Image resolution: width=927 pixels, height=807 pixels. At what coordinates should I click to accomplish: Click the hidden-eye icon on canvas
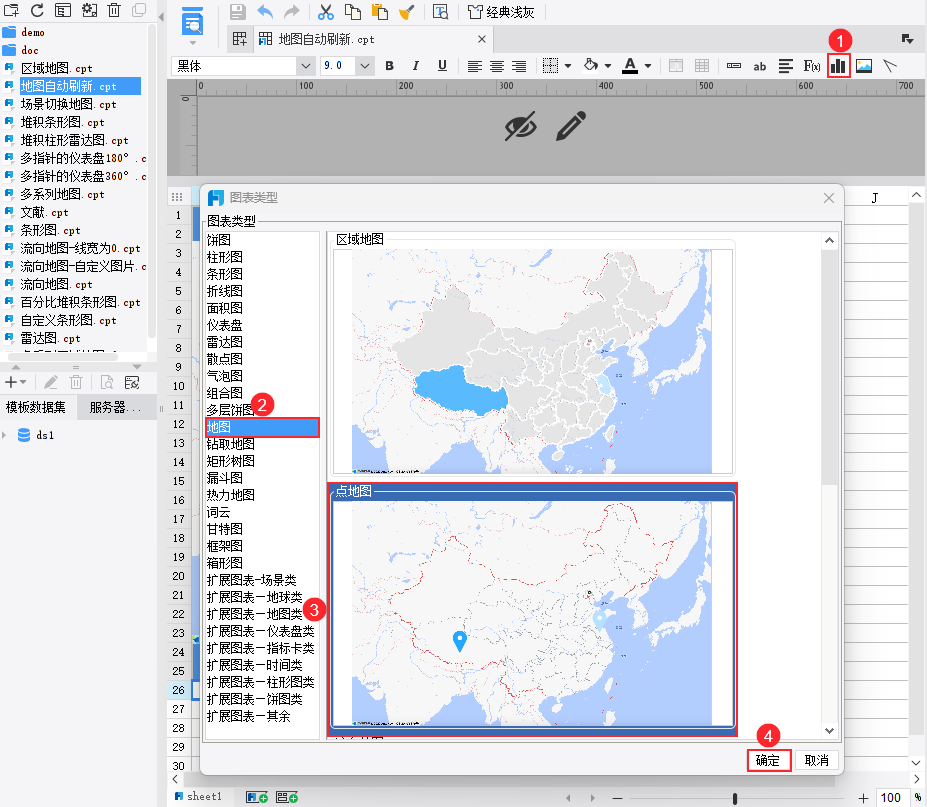[x=520, y=126]
